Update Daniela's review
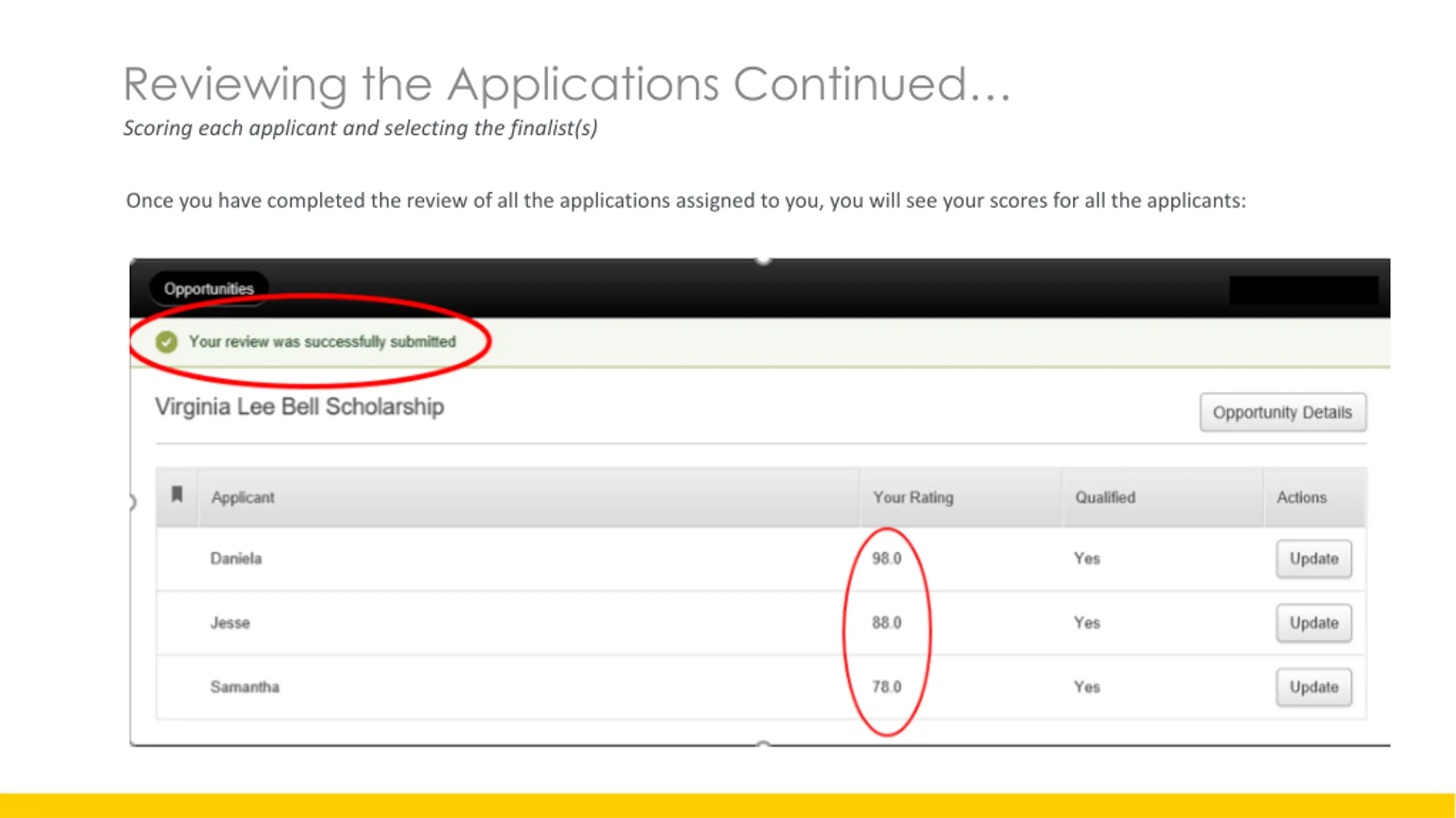The image size is (1456, 818). [1314, 559]
